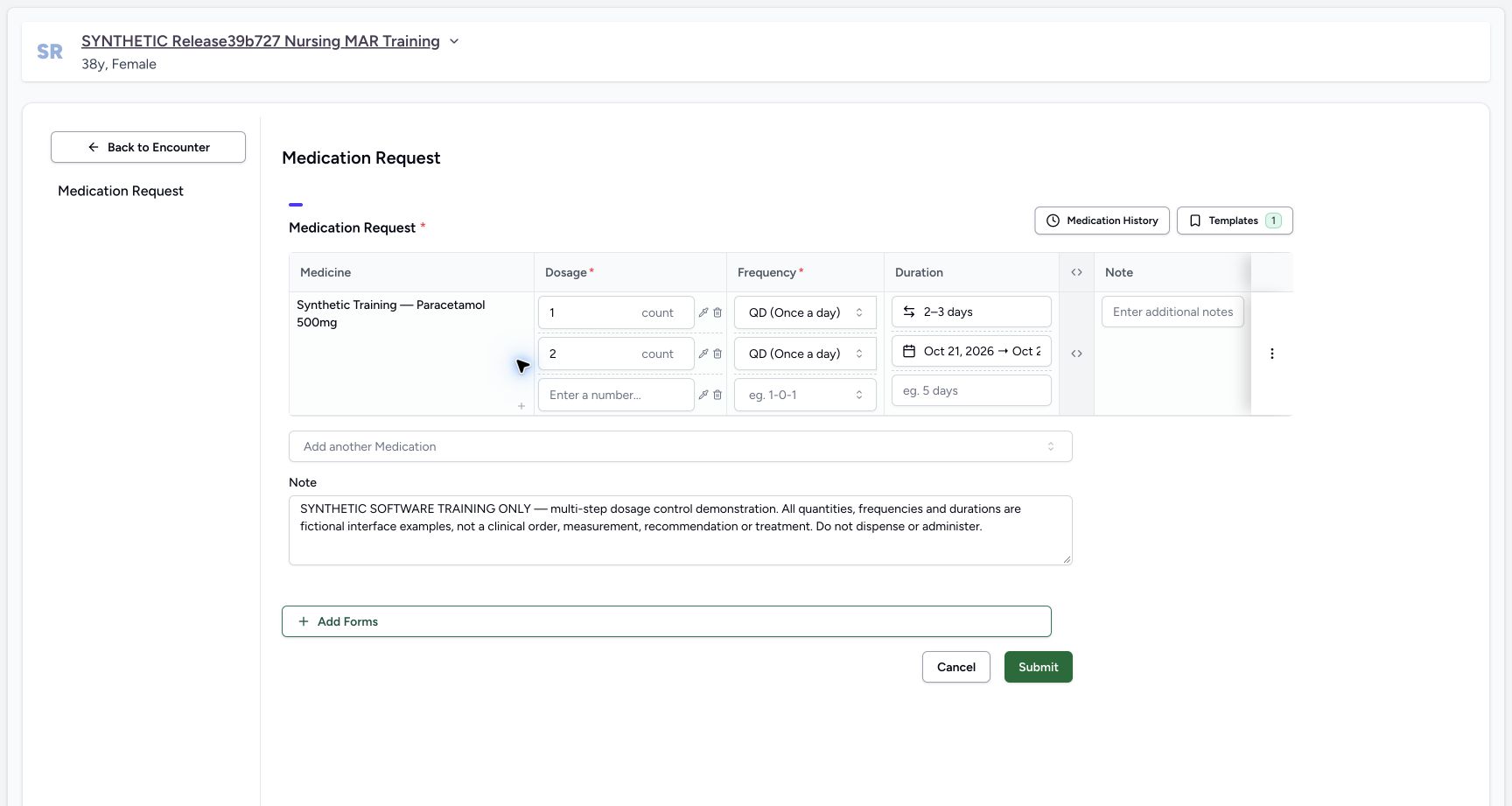Cancel the medication request
The height and width of the screenshot is (806, 1512).
(955, 667)
